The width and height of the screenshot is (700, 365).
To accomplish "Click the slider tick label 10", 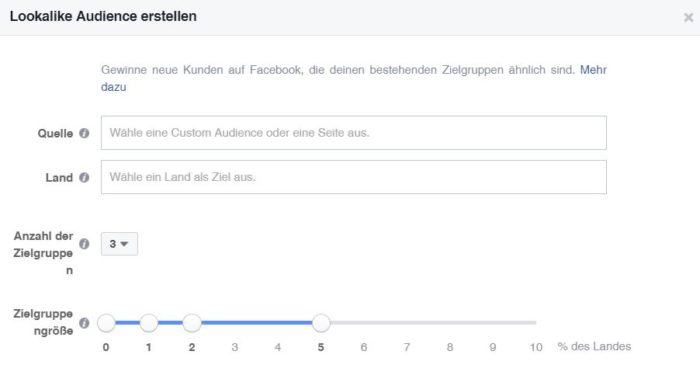I will [536, 347].
